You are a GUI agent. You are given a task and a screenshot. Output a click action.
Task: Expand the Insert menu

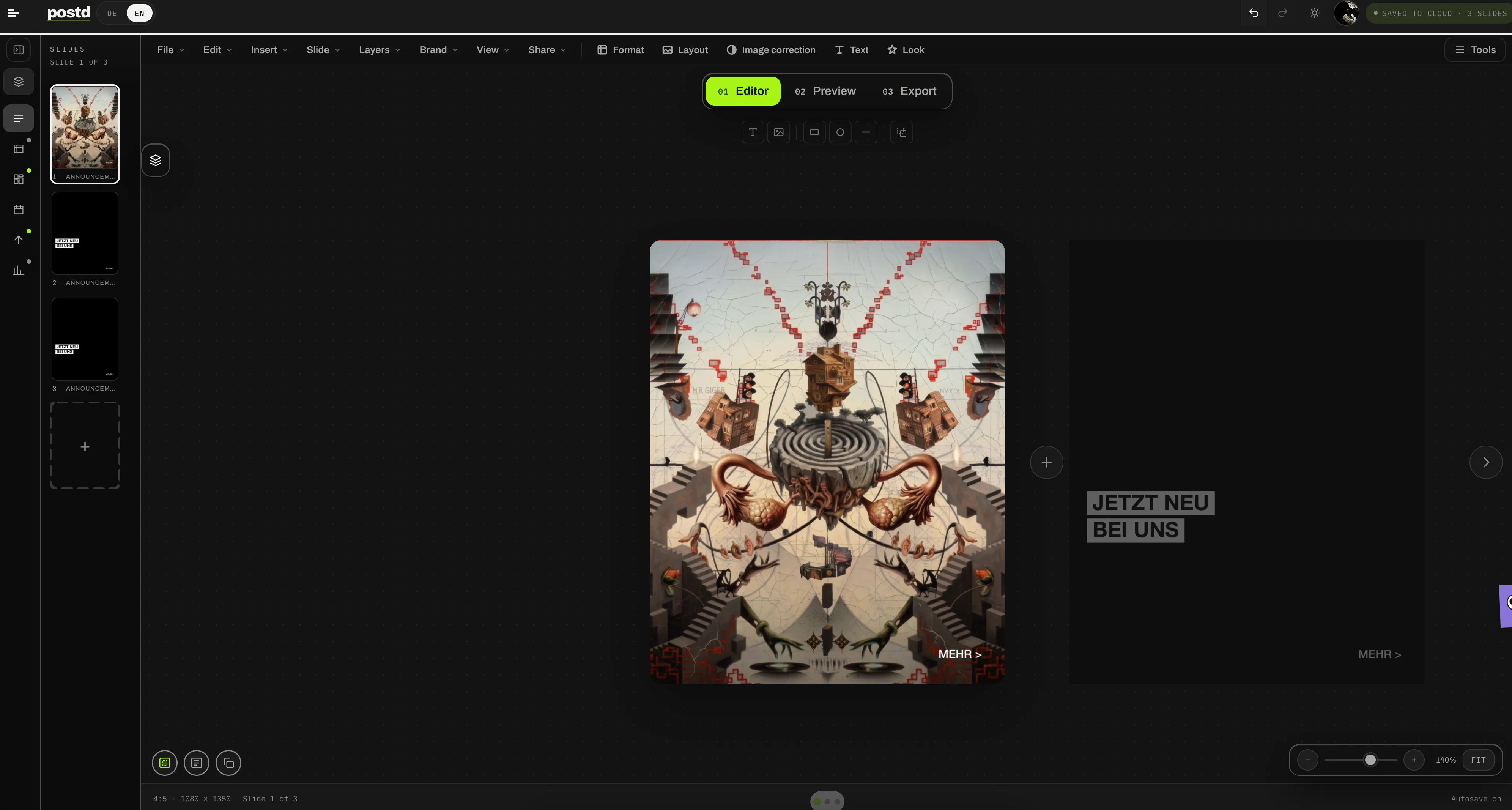[269, 50]
